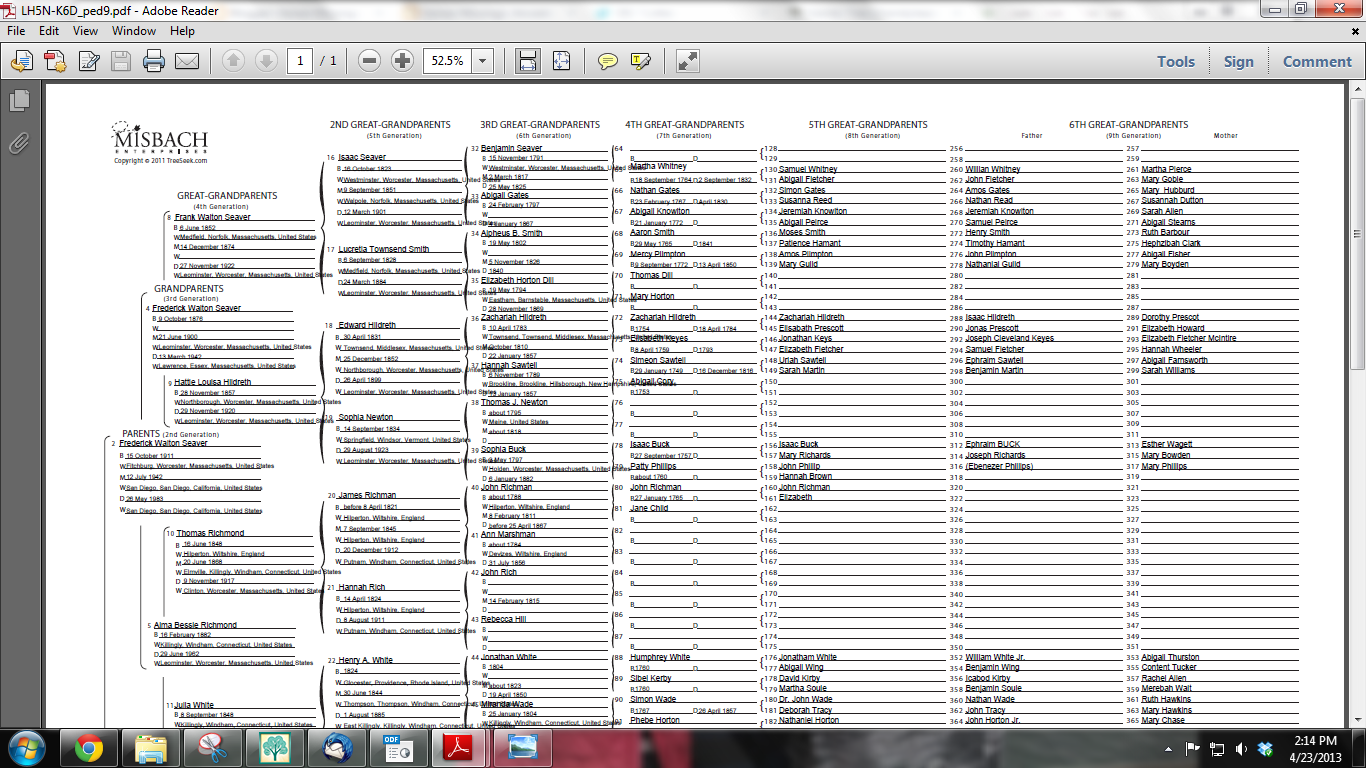Open the Tools pane
Screen dimensions: 1366x768
(1176, 61)
